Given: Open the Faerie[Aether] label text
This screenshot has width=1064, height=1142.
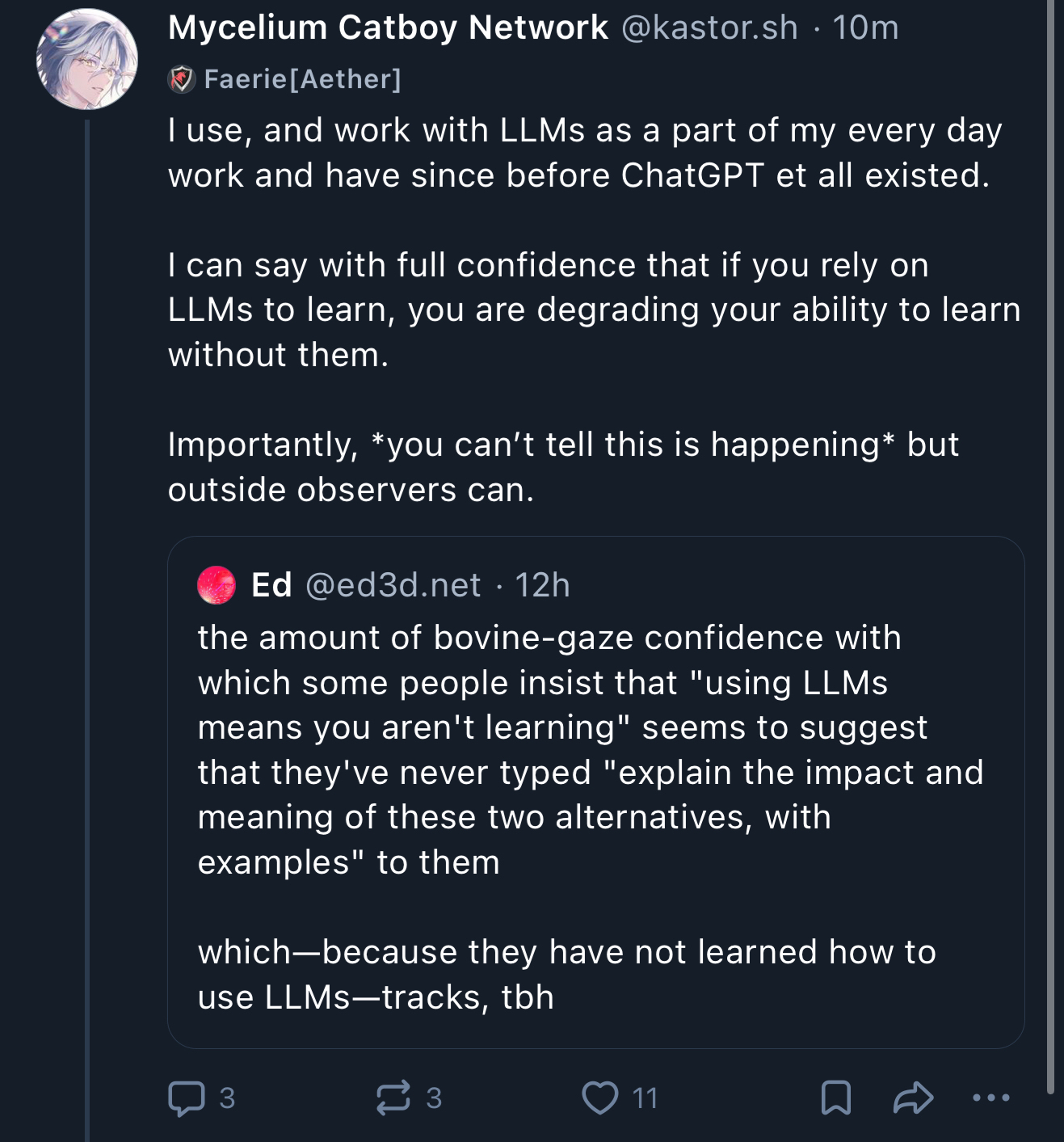Looking at the screenshot, I should tap(303, 79).
